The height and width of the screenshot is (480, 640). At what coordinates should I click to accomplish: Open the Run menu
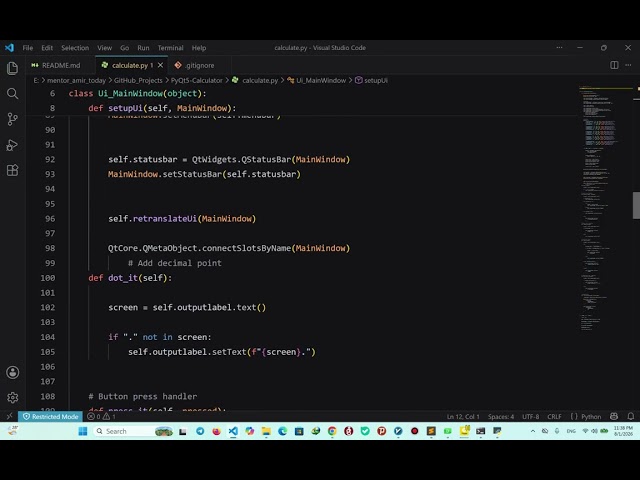coord(143,48)
